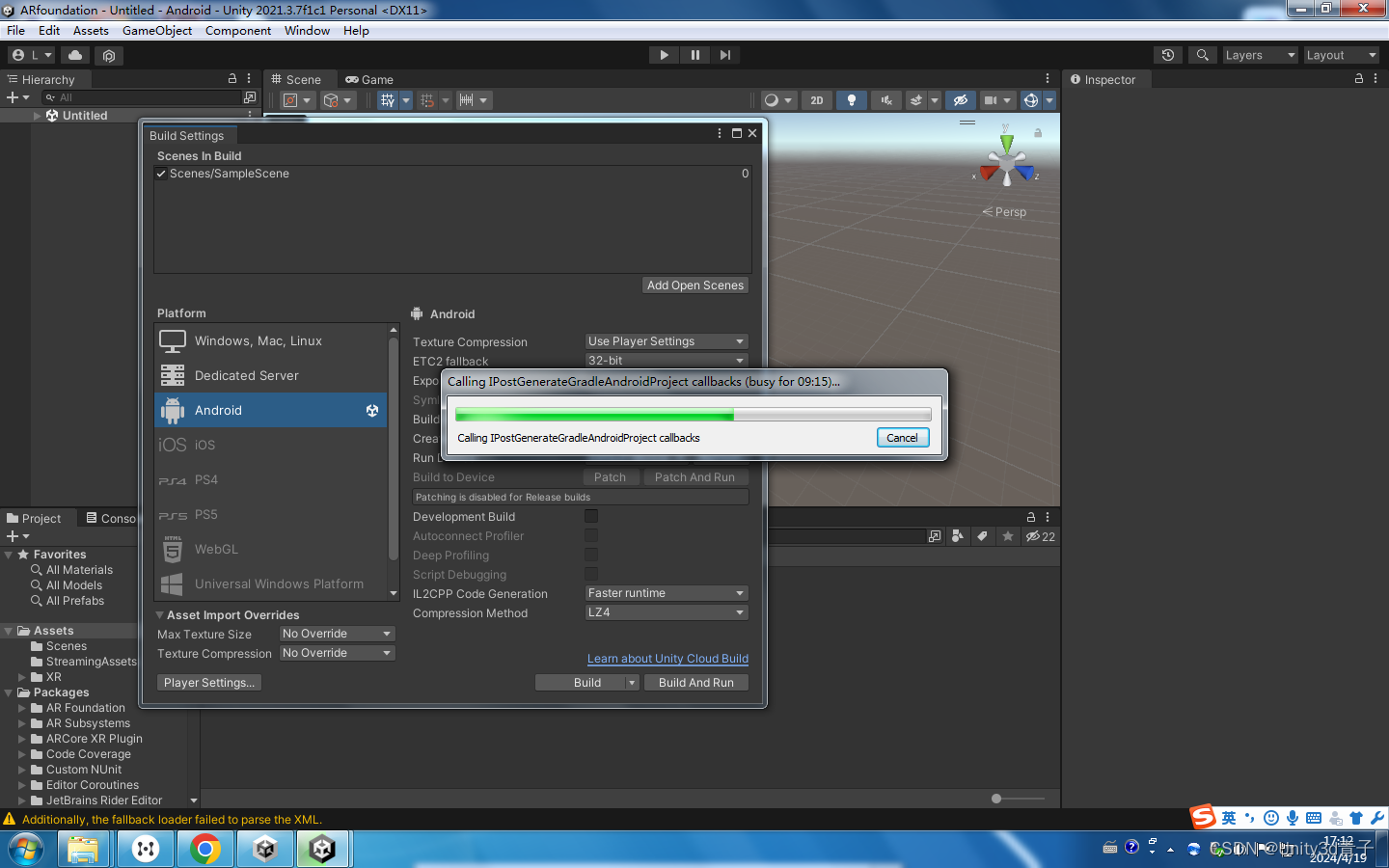Screen dimensions: 1389x868
Task: Click the Play button in the toolbar
Action: click(664, 55)
